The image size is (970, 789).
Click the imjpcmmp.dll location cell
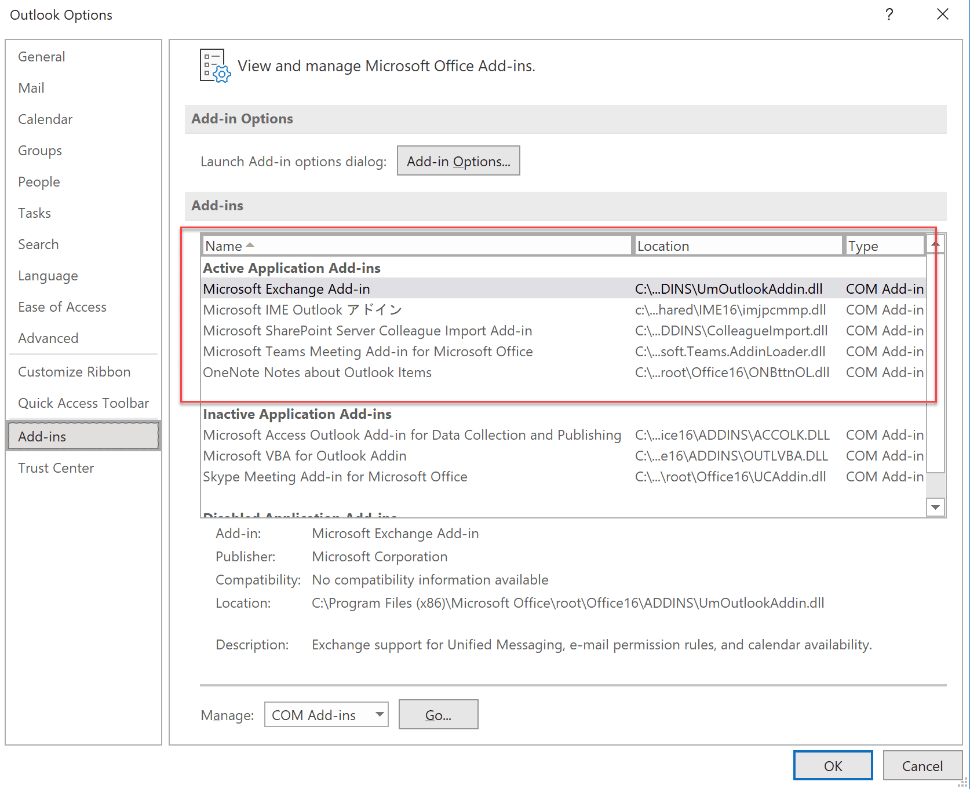point(731,310)
